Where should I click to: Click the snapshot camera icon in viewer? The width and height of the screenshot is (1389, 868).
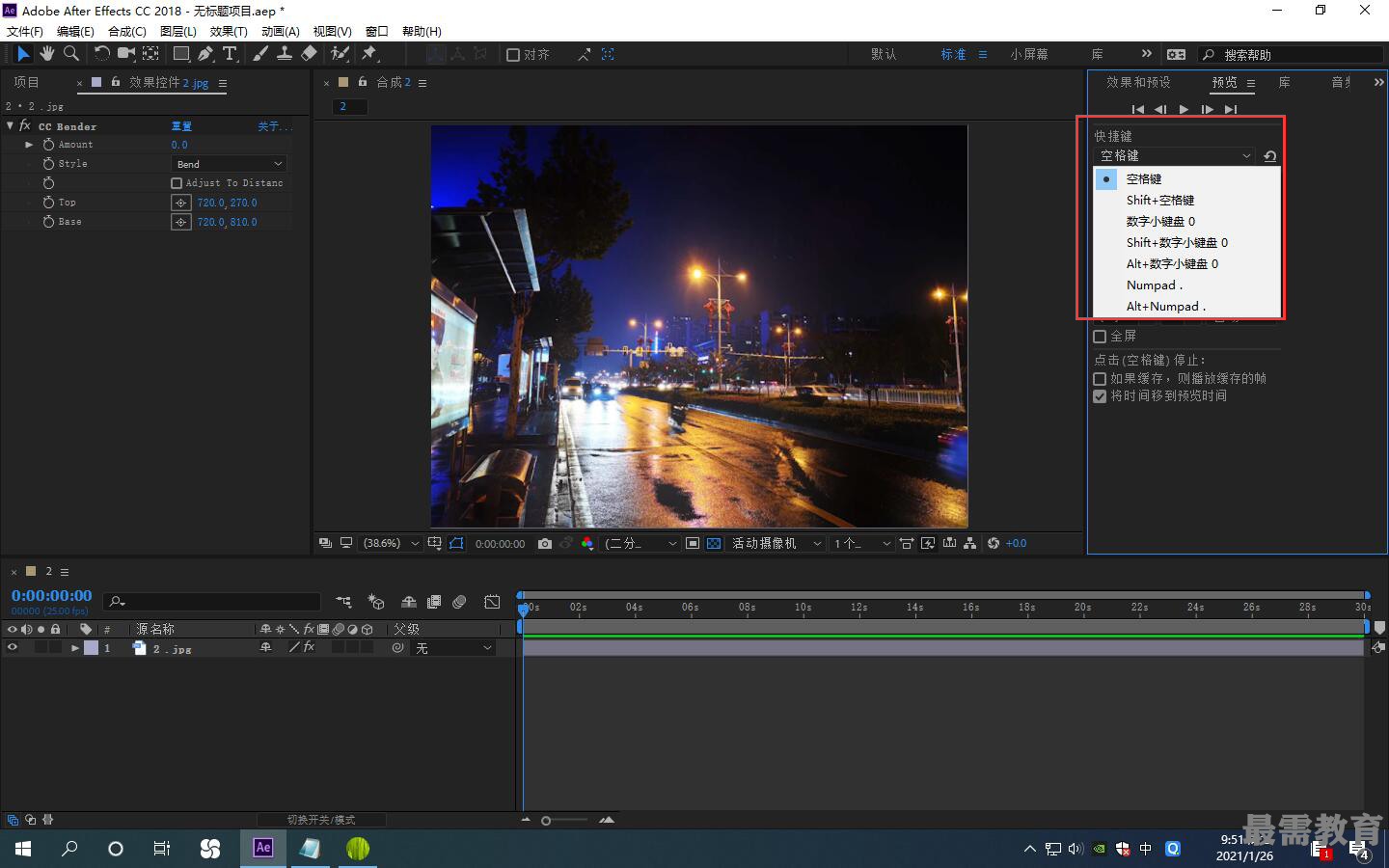[x=545, y=544]
